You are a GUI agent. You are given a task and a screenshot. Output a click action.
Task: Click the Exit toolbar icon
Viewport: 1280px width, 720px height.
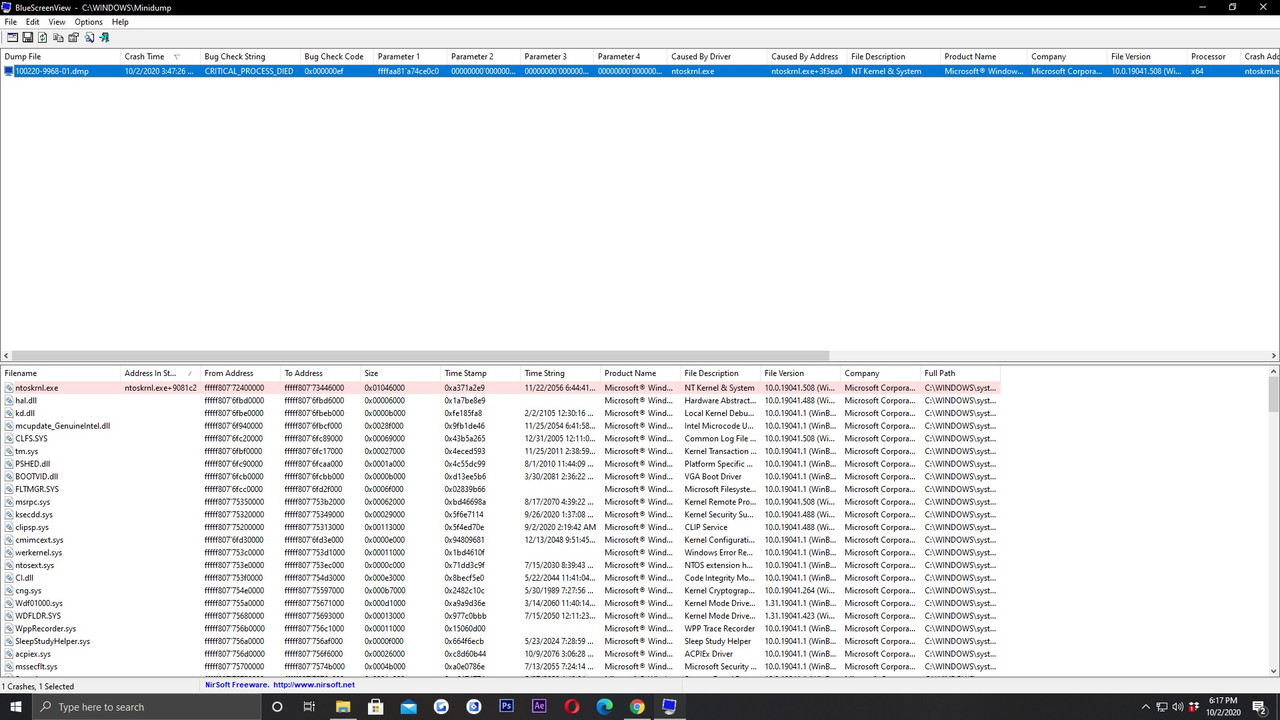[x=104, y=37]
